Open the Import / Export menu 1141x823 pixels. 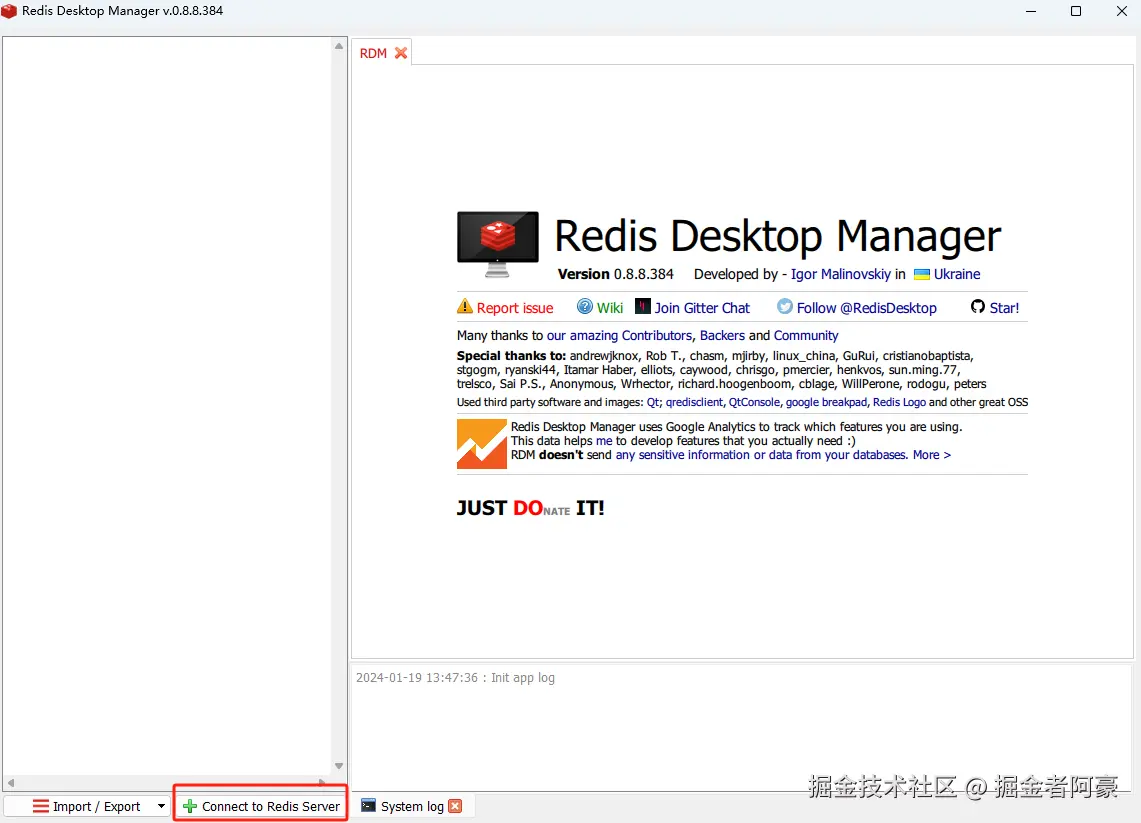(87, 806)
